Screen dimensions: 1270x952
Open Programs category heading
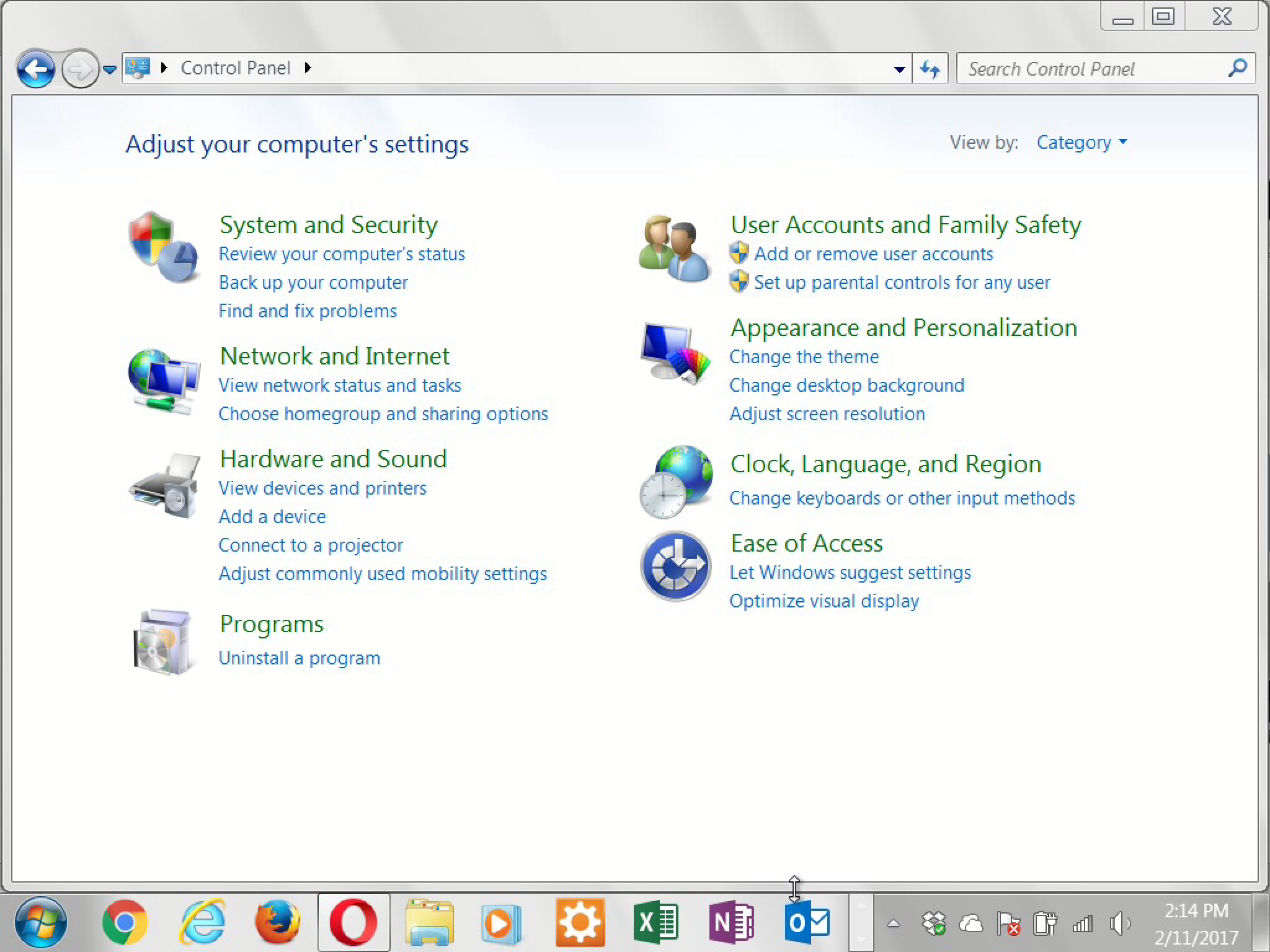pos(272,624)
